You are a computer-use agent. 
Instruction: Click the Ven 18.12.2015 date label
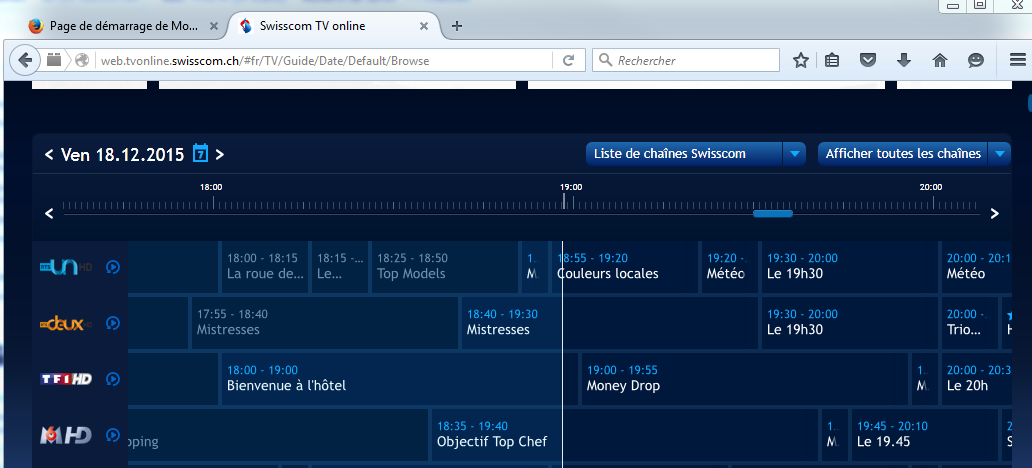pos(122,155)
